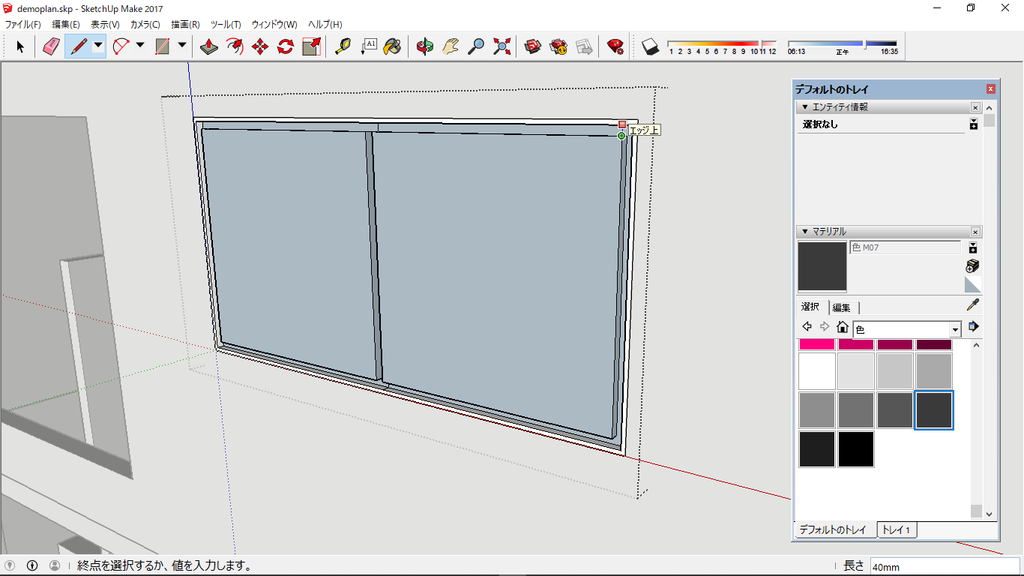Choose the Orbit camera tool
The height and width of the screenshot is (576, 1024).
pos(425,46)
